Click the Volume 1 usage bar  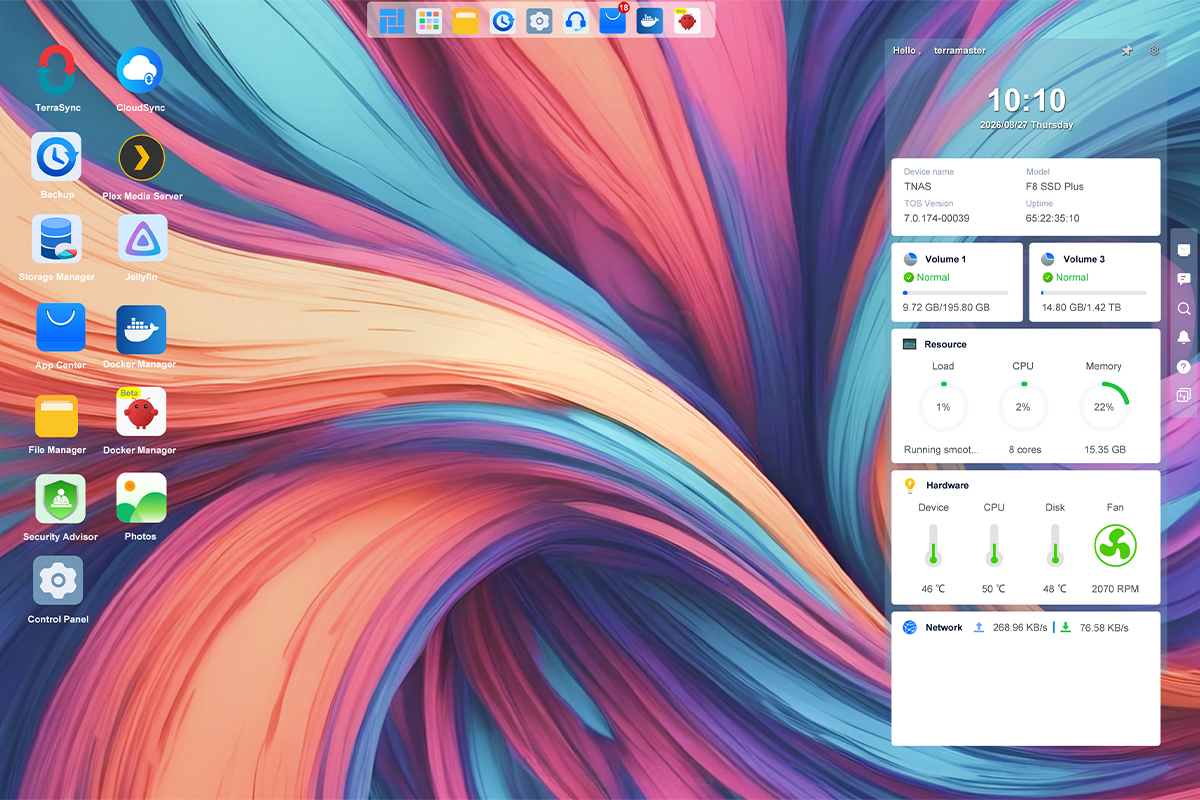[955, 293]
